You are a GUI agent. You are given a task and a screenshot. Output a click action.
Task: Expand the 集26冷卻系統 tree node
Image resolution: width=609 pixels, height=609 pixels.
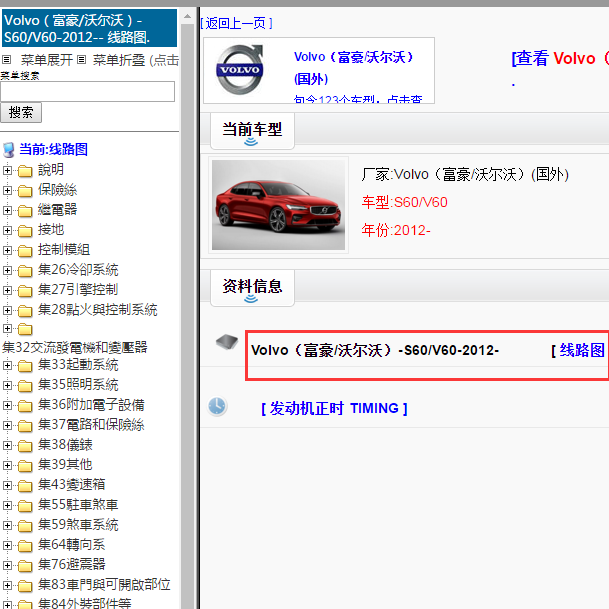(7, 270)
